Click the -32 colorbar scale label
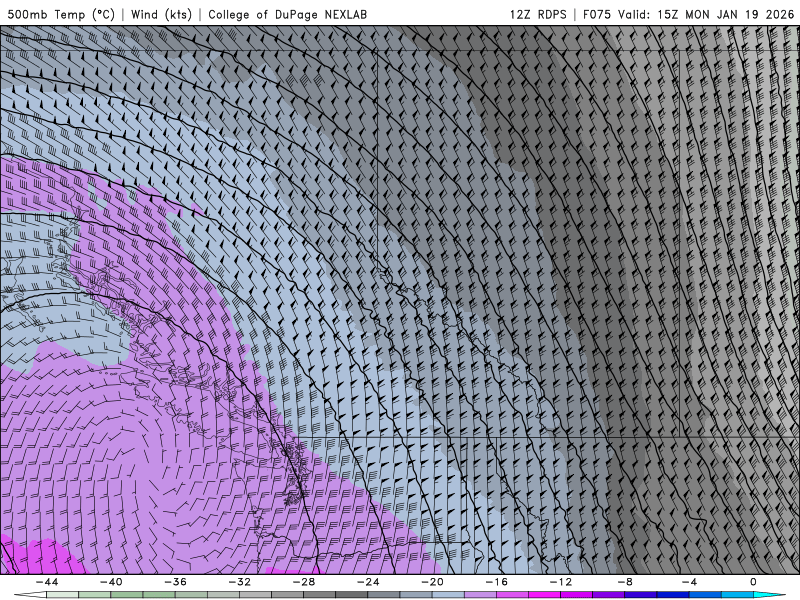800x600 pixels. point(240,582)
